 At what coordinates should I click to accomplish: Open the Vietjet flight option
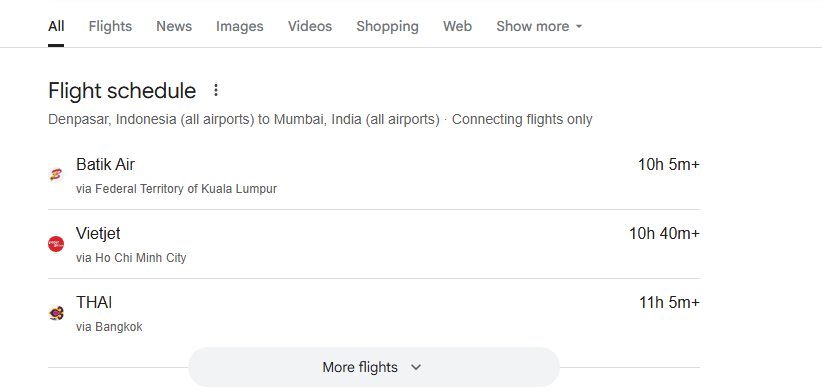pos(374,244)
